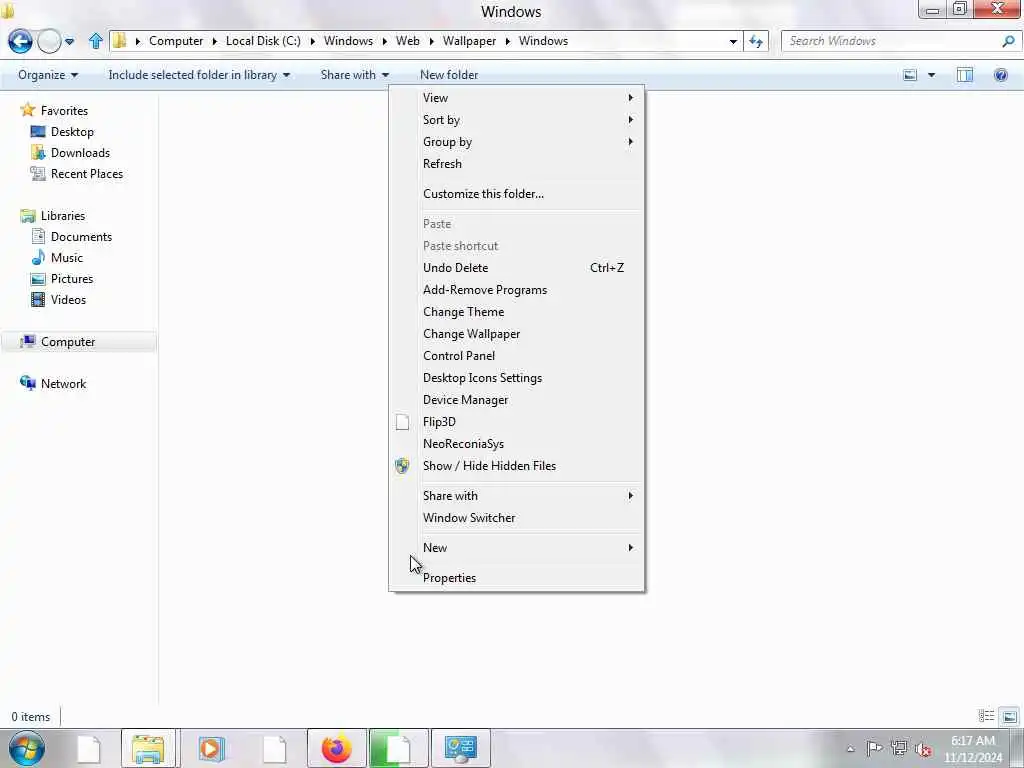This screenshot has height=768, width=1024.
Task: Open Downloads under Favorites
Action: tap(80, 153)
